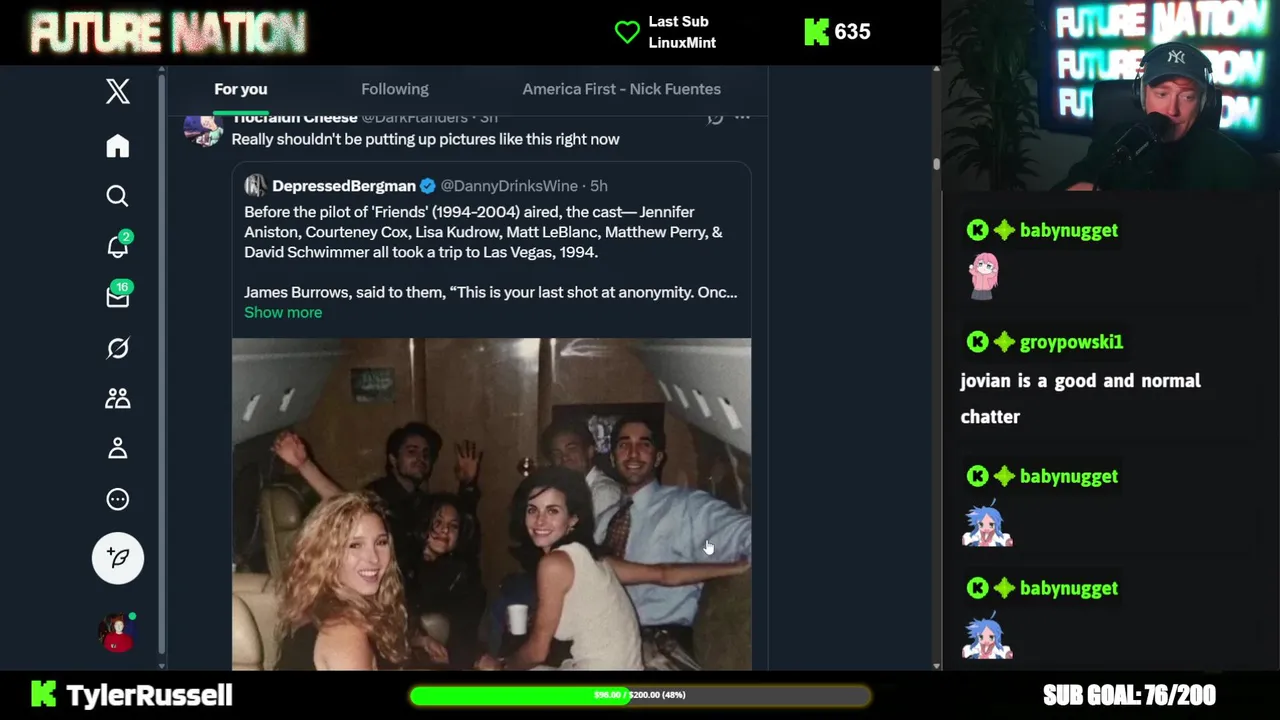Click the groypowski1 chat username
The width and height of the screenshot is (1280, 720).
click(1071, 342)
